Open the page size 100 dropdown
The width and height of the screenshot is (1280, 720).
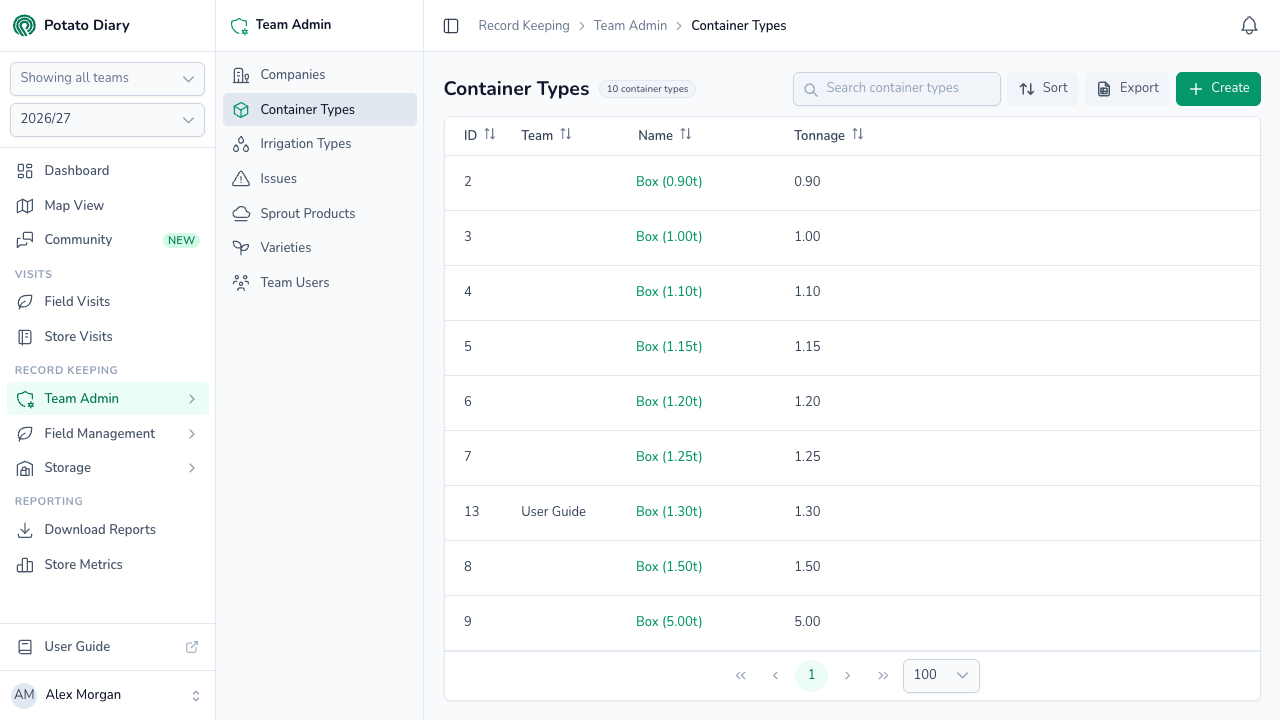pos(941,675)
